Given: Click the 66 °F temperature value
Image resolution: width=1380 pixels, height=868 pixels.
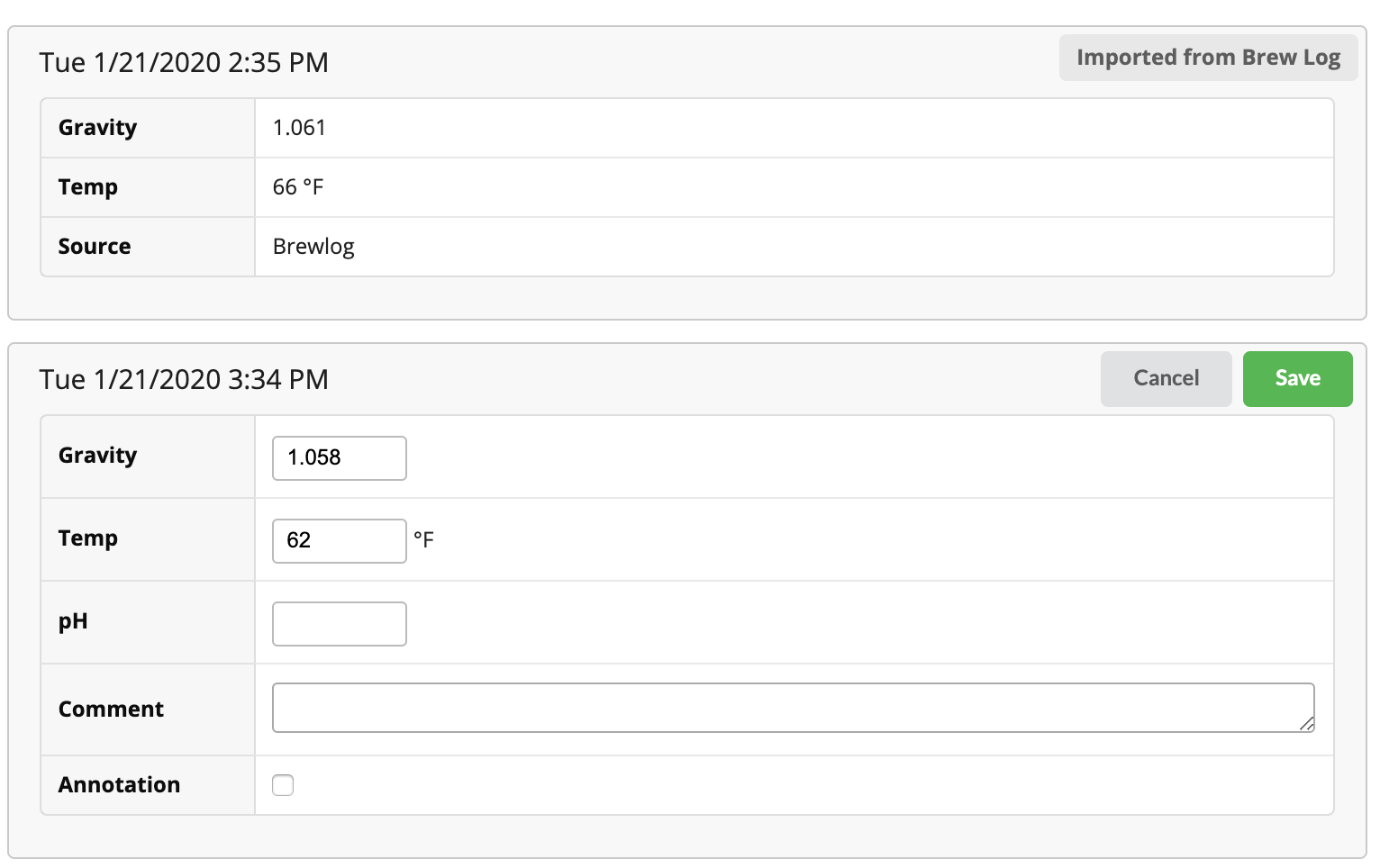Looking at the screenshot, I should click(298, 187).
